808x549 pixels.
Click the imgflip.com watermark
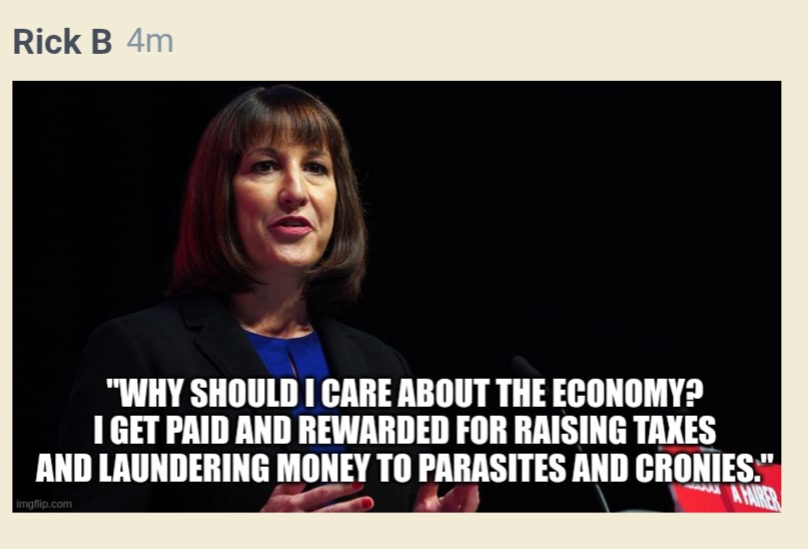pos(44,504)
